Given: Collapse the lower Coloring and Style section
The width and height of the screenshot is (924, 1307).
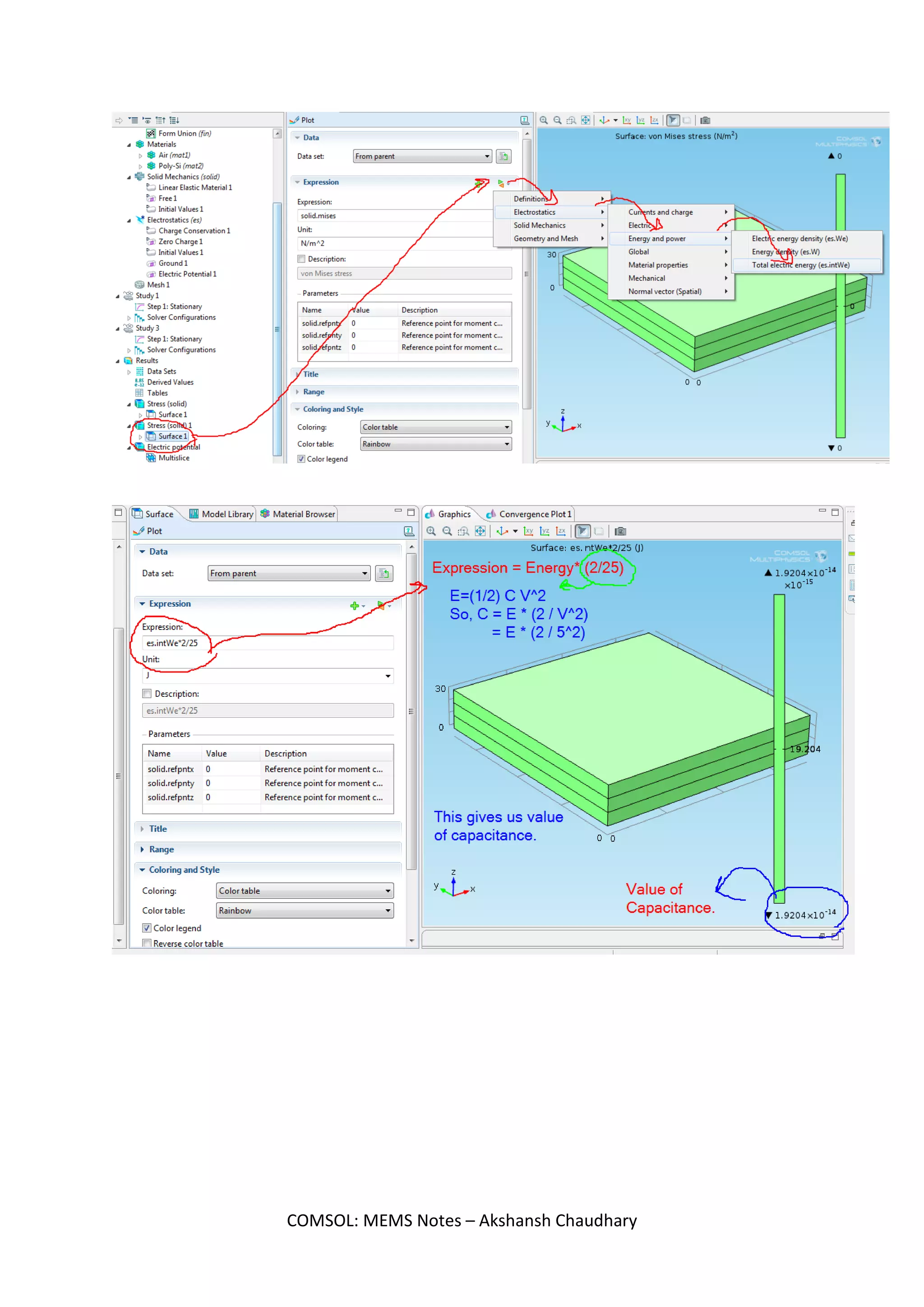Looking at the screenshot, I should point(142,870).
